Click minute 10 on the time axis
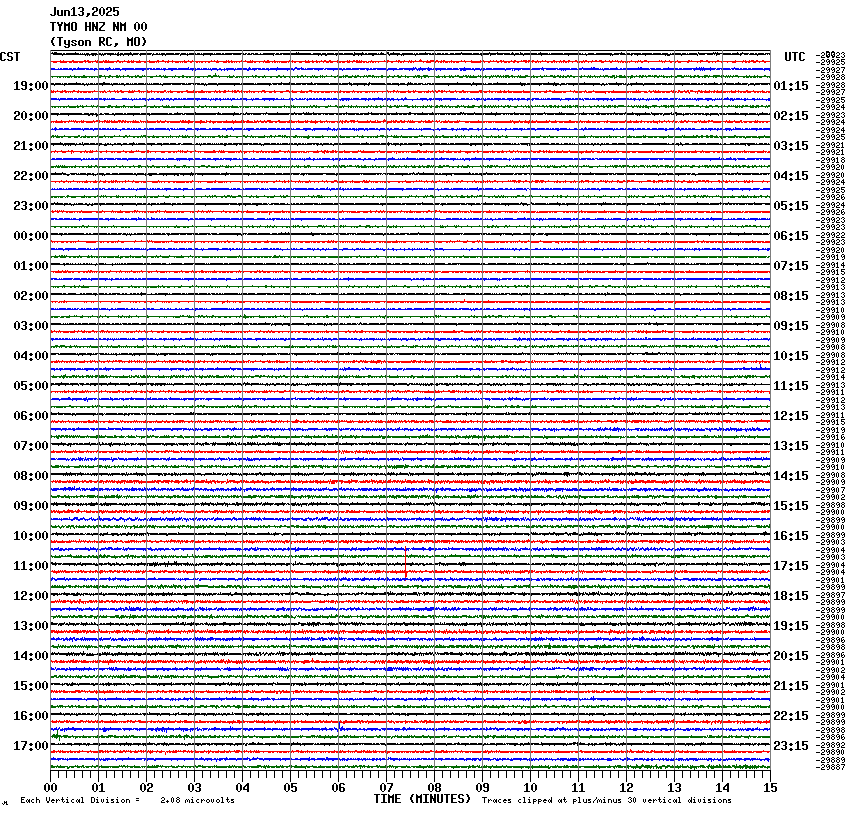Image resolution: width=850 pixels, height=814 pixels. pyautogui.click(x=530, y=788)
